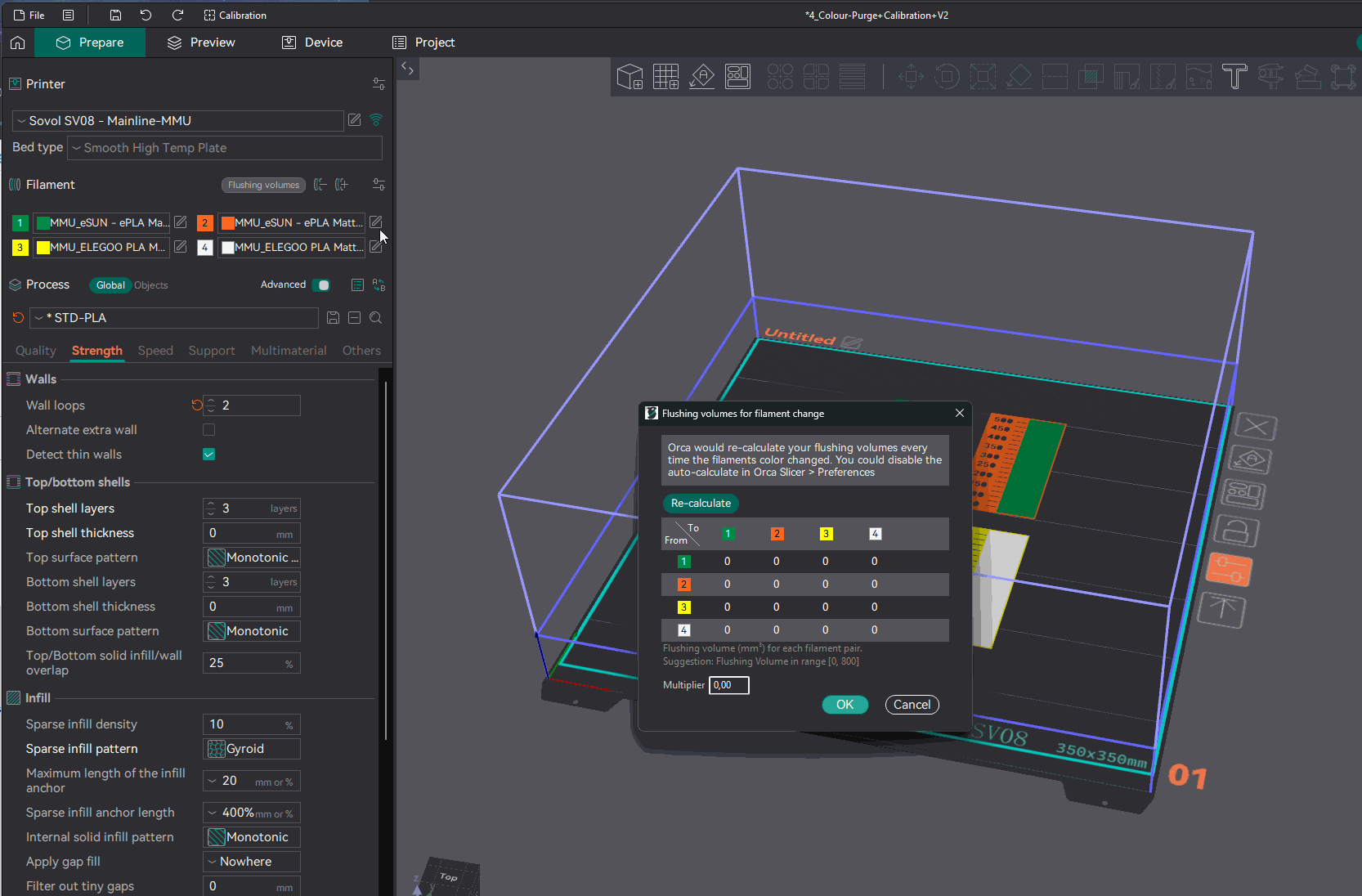Image resolution: width=1362 pixels, height=896 pixels.
Task: Click the Re-calculate button
Action: pos(701,504)
